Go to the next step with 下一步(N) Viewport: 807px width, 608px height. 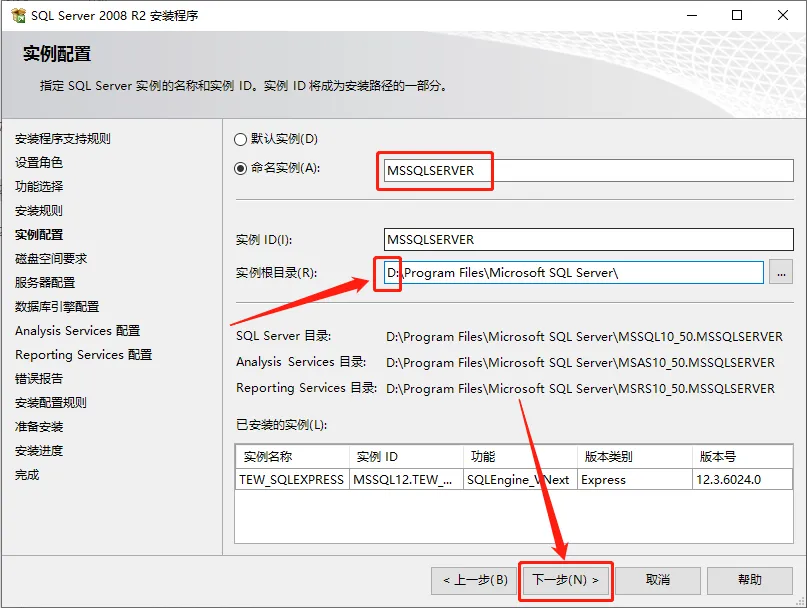566,580
